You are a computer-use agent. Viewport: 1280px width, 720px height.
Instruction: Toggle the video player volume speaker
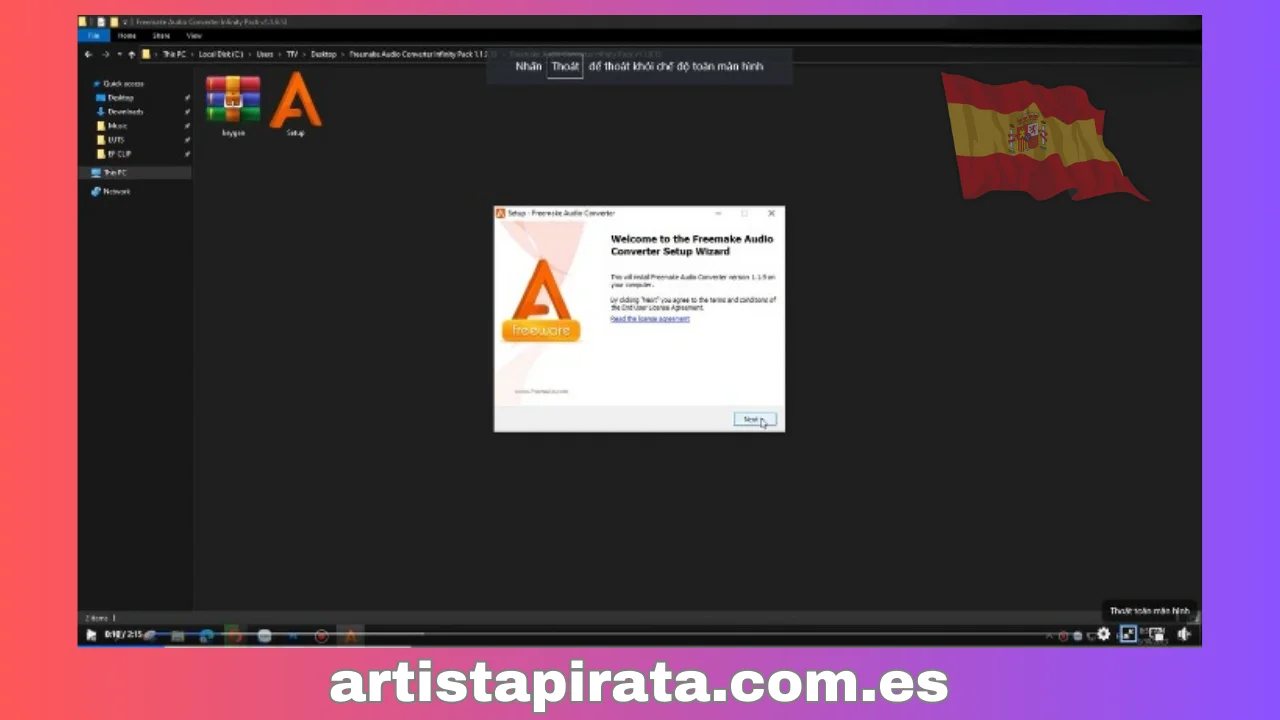[x=1184, y=634]
